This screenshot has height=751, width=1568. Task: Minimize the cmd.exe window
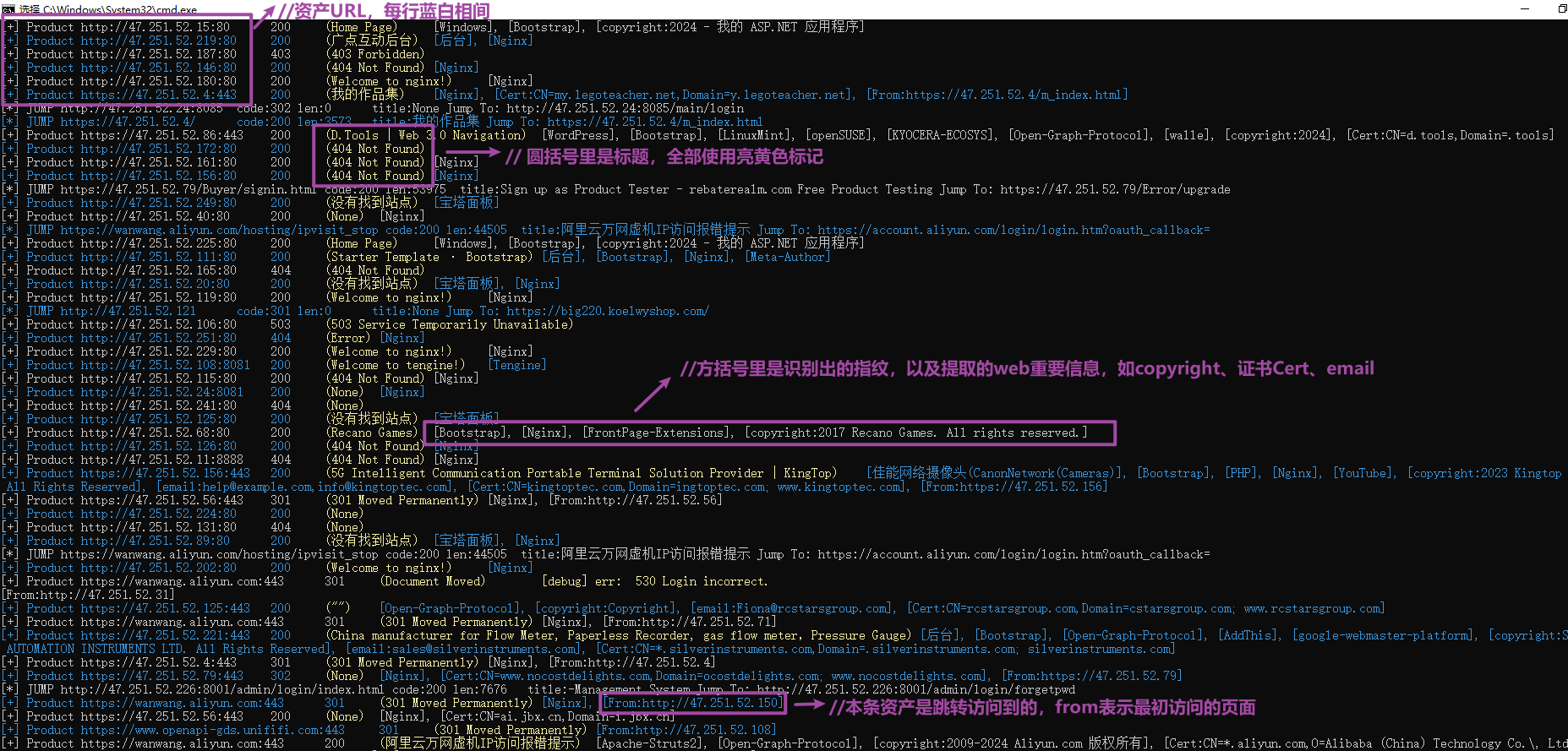coord(1526,8)
